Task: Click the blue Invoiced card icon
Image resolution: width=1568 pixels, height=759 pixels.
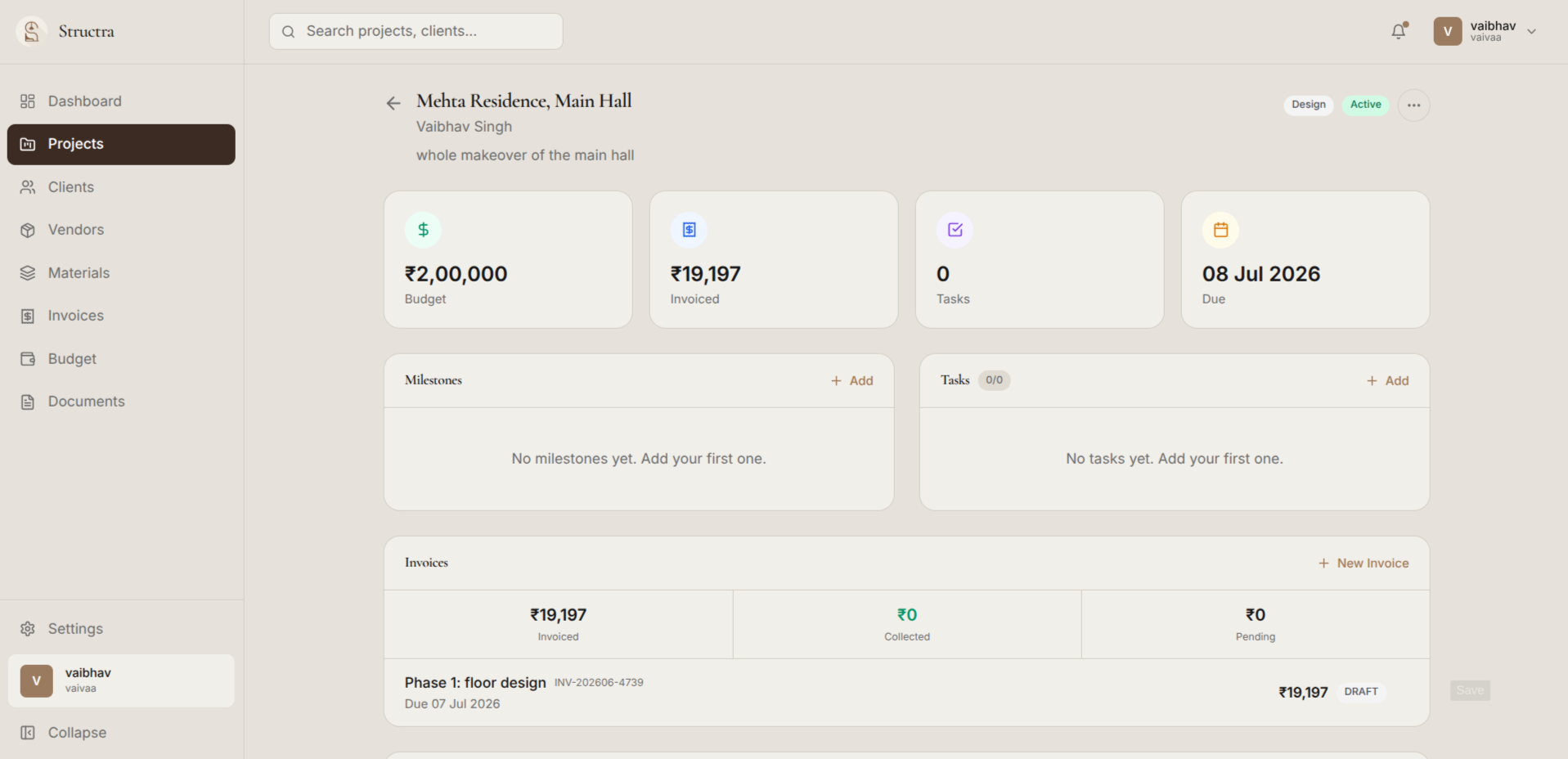Action: pos(689,230)
